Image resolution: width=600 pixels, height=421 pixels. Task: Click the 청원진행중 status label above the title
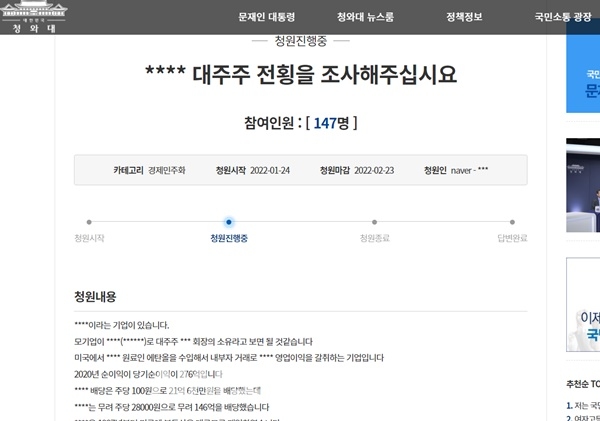tap(301, 41)
